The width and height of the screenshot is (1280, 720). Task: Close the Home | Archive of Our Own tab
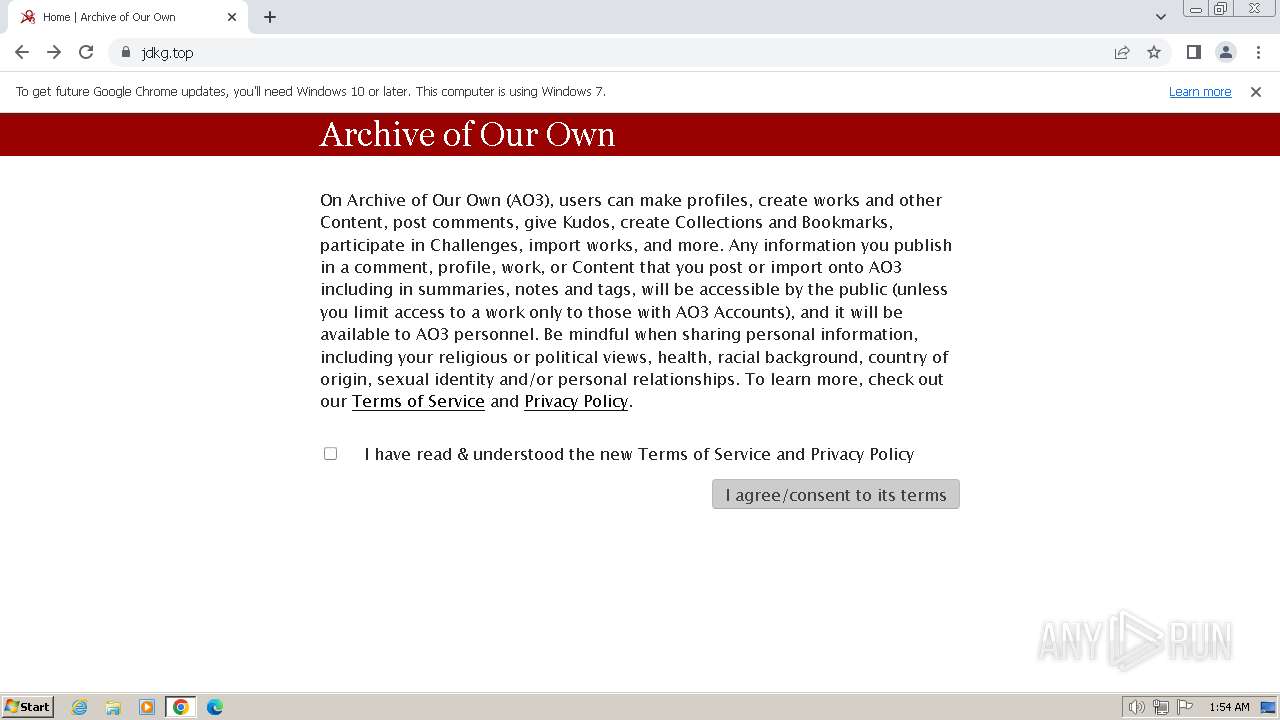coord(232,17)
